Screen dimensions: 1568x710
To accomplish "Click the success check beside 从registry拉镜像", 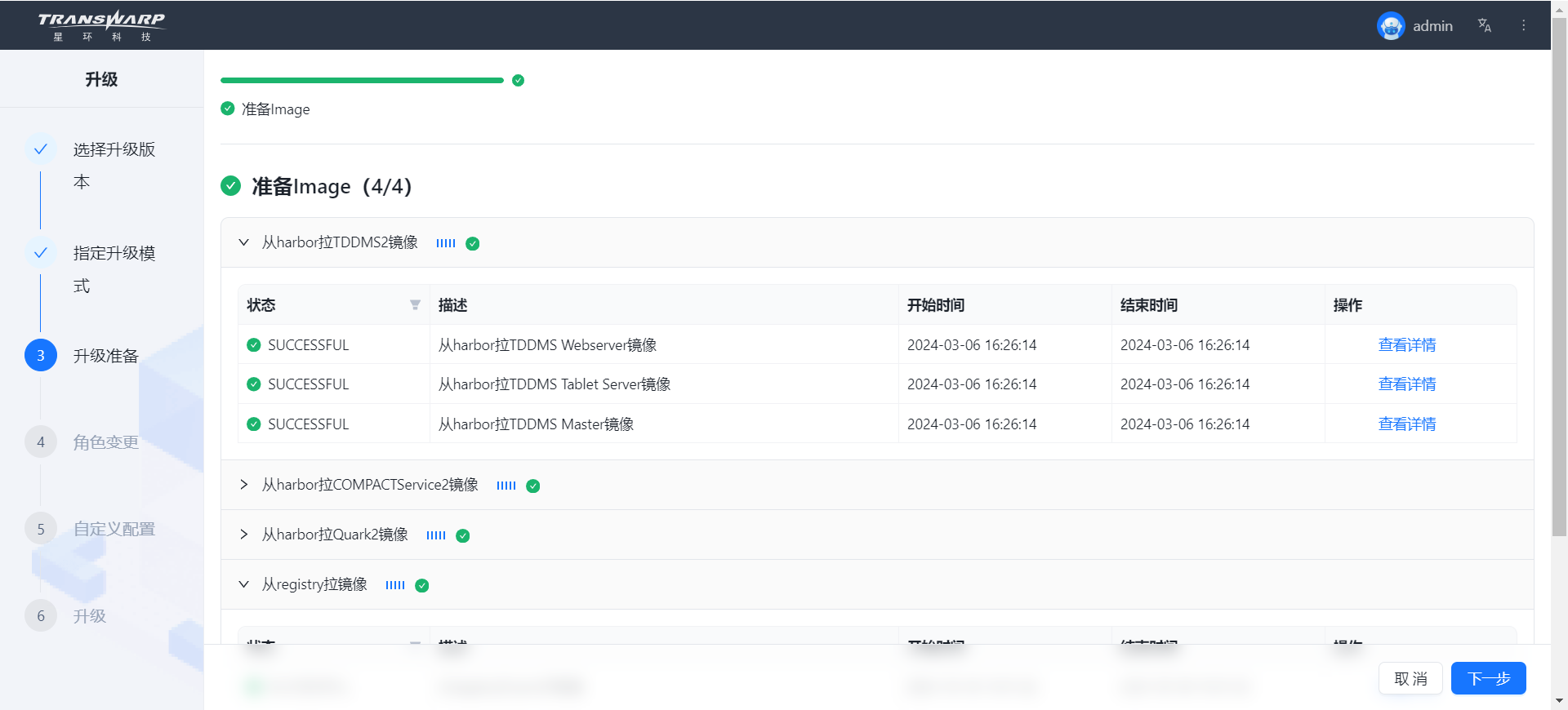I will click(x=422, y=585).
